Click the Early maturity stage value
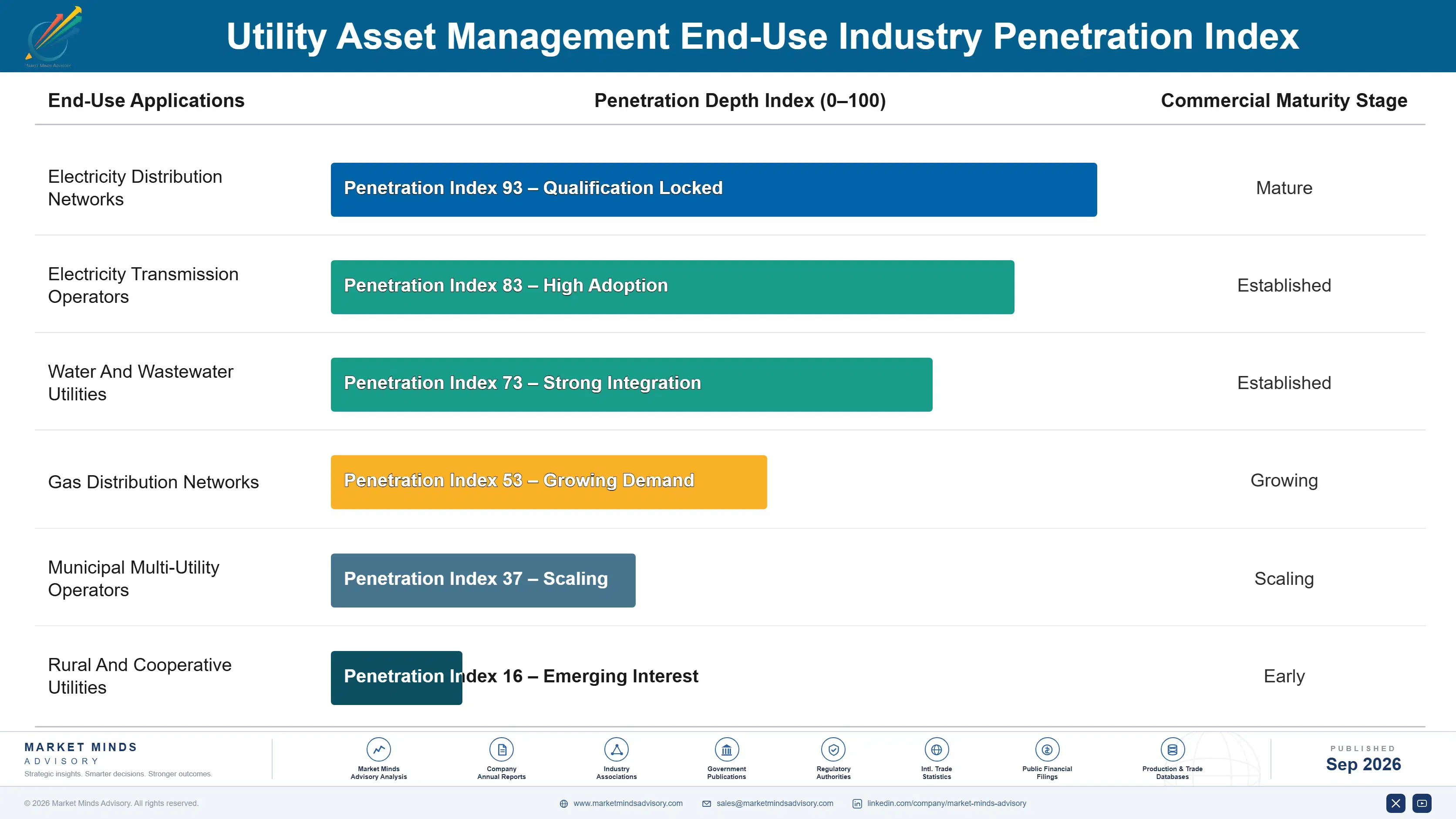 coord(1284,676)
